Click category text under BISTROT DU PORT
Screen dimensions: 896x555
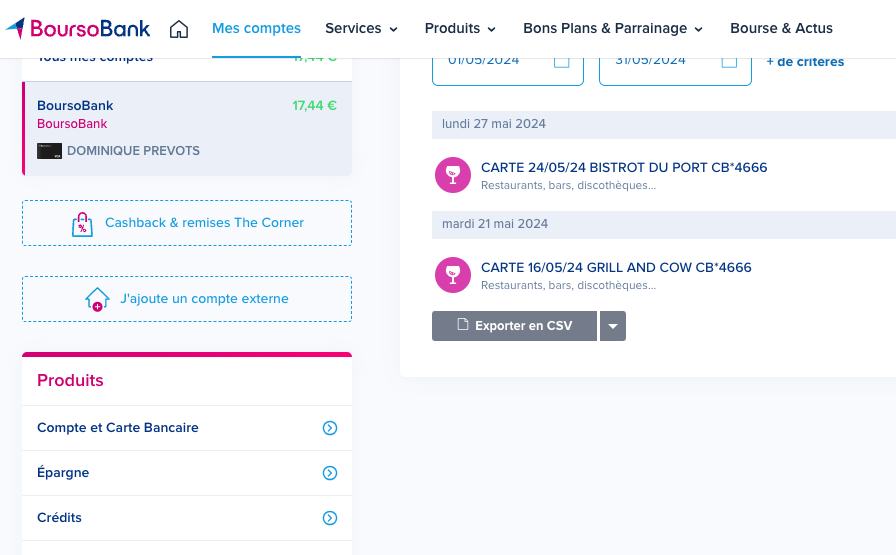click(569, 185)
